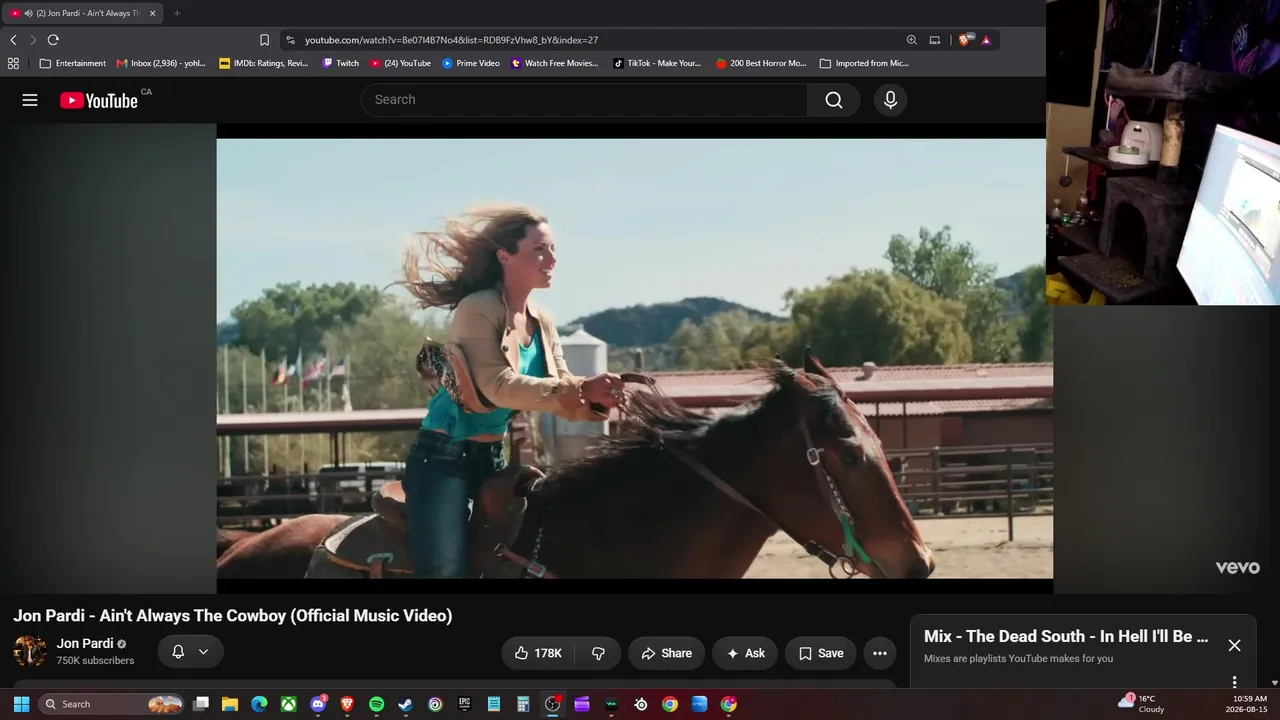Click the "Mix - The Dead South" playlist title
This screenshot has height=720, width=1280.
[x=1066, y=636]
